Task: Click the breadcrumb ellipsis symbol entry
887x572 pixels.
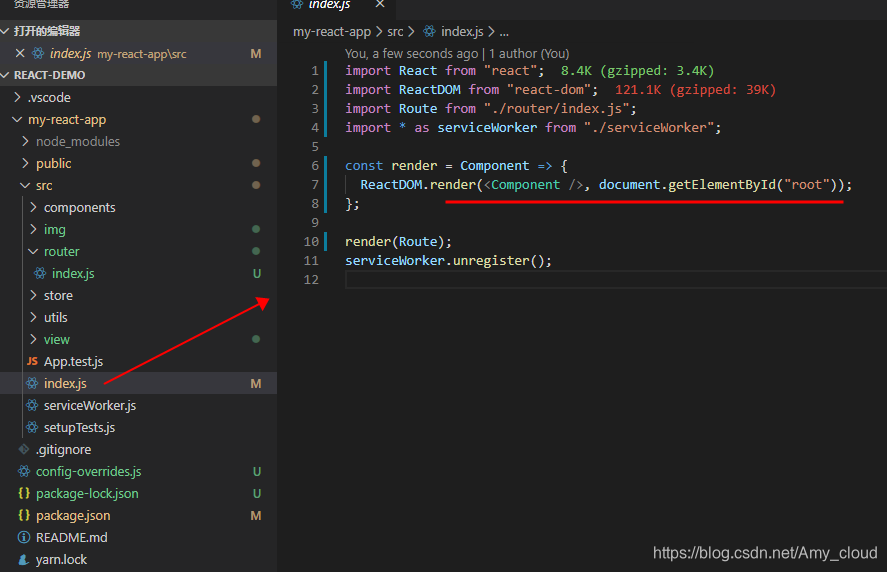Action: tap(503, 32)
